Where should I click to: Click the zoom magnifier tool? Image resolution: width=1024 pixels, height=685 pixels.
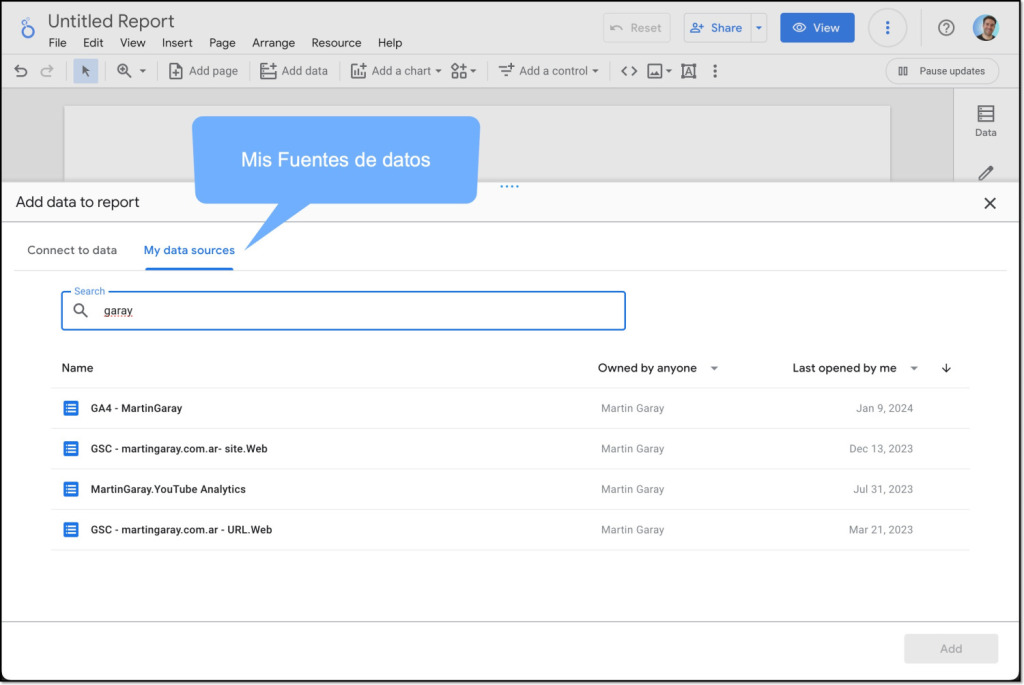[x=124, y=71]
